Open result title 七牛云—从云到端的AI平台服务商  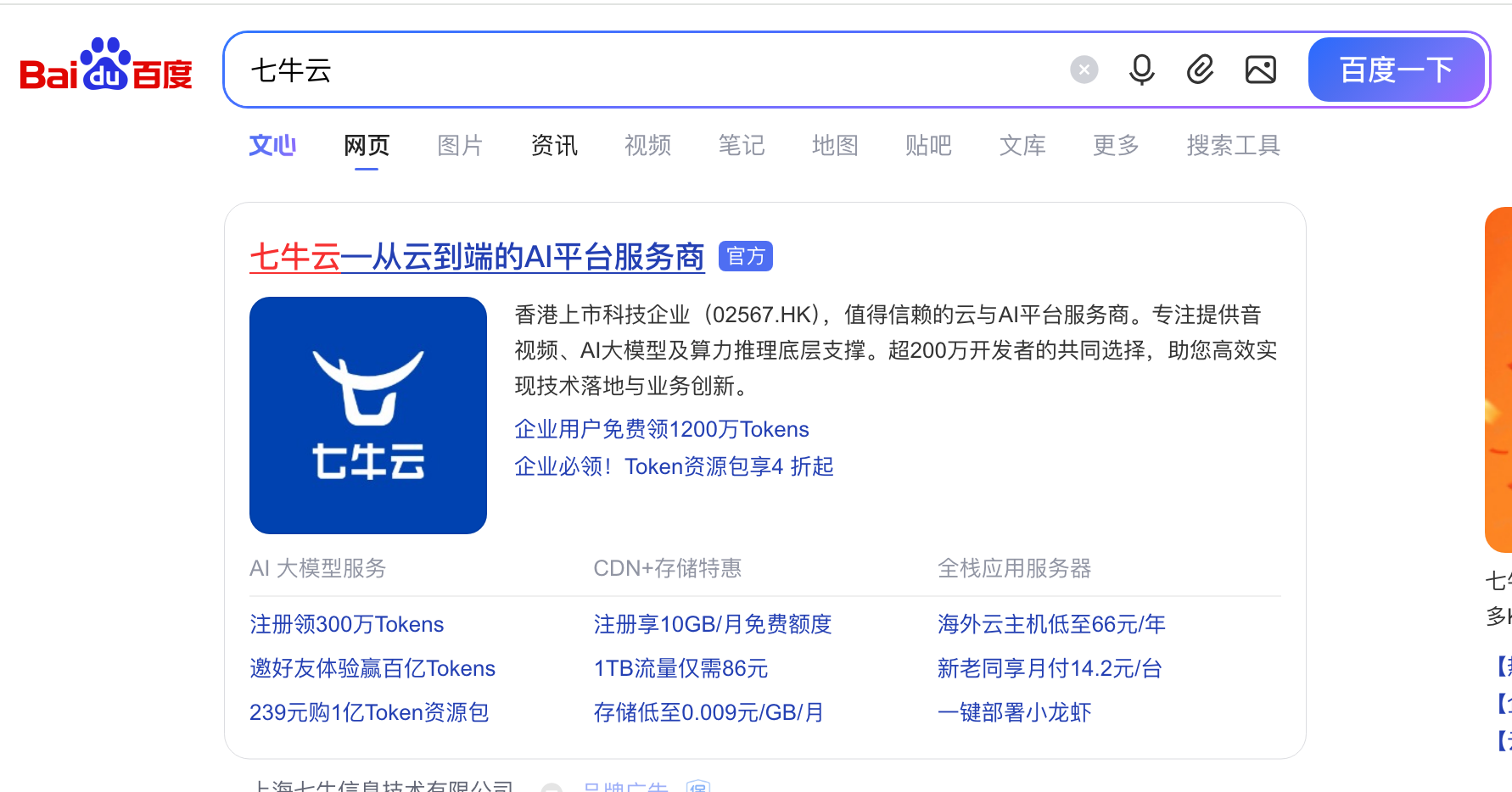click(x=477, y=256)
